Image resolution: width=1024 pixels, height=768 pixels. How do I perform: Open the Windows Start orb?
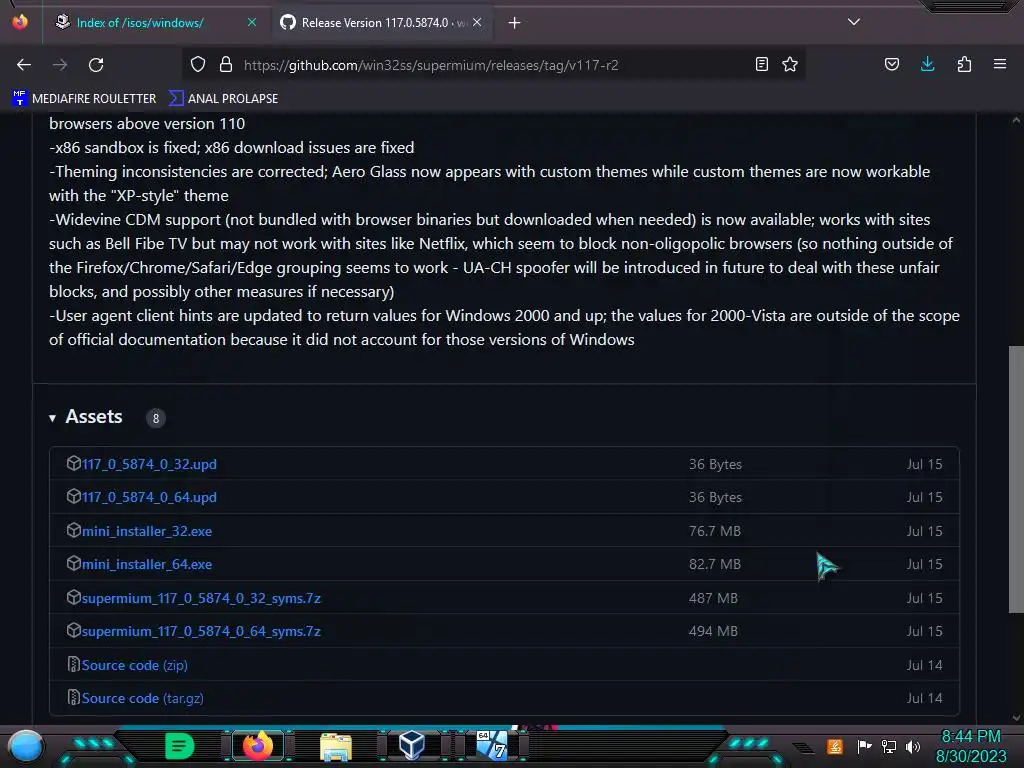pos(26,746)
